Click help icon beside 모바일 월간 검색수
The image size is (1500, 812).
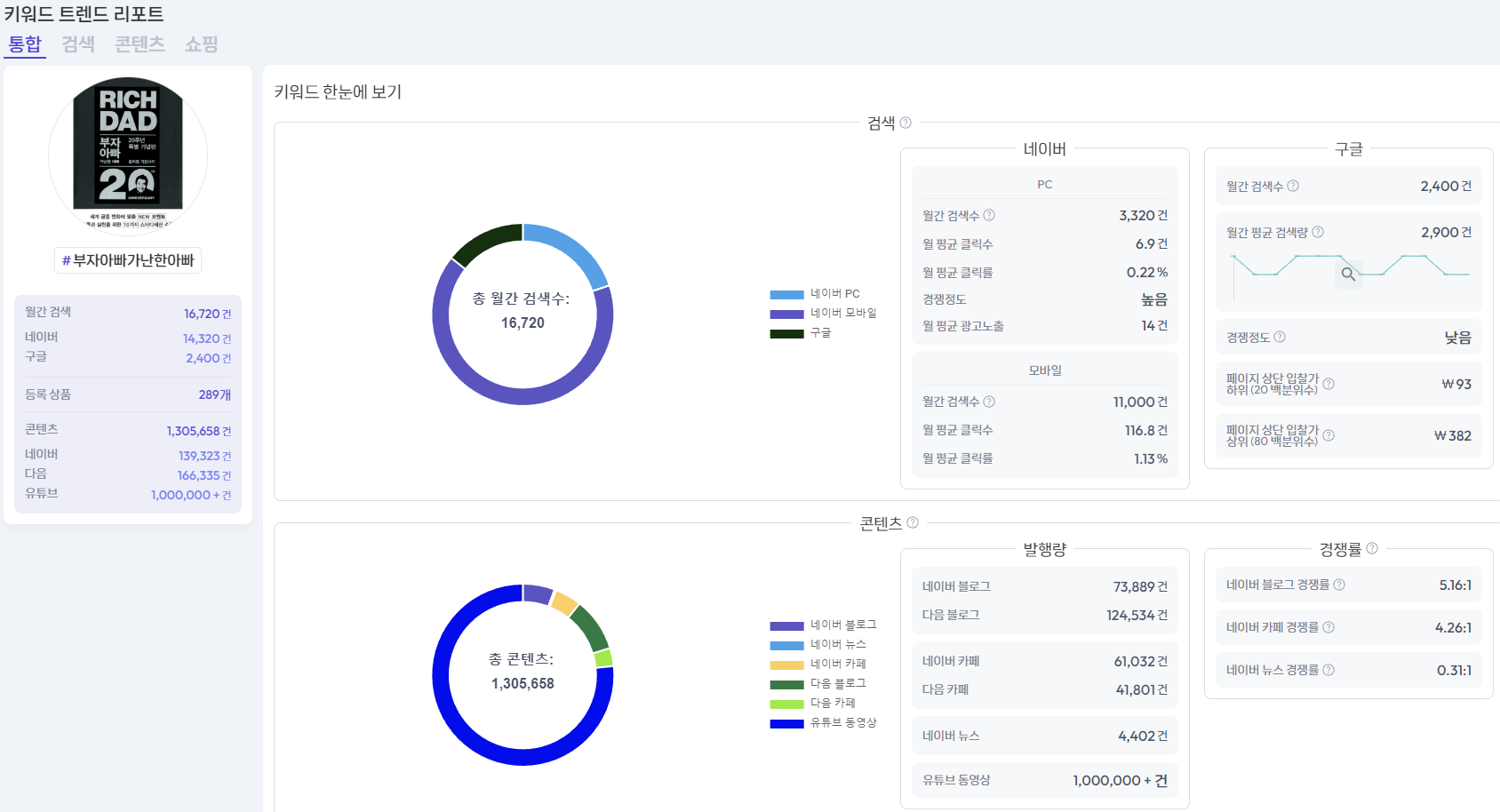click(x=989, y=402)
